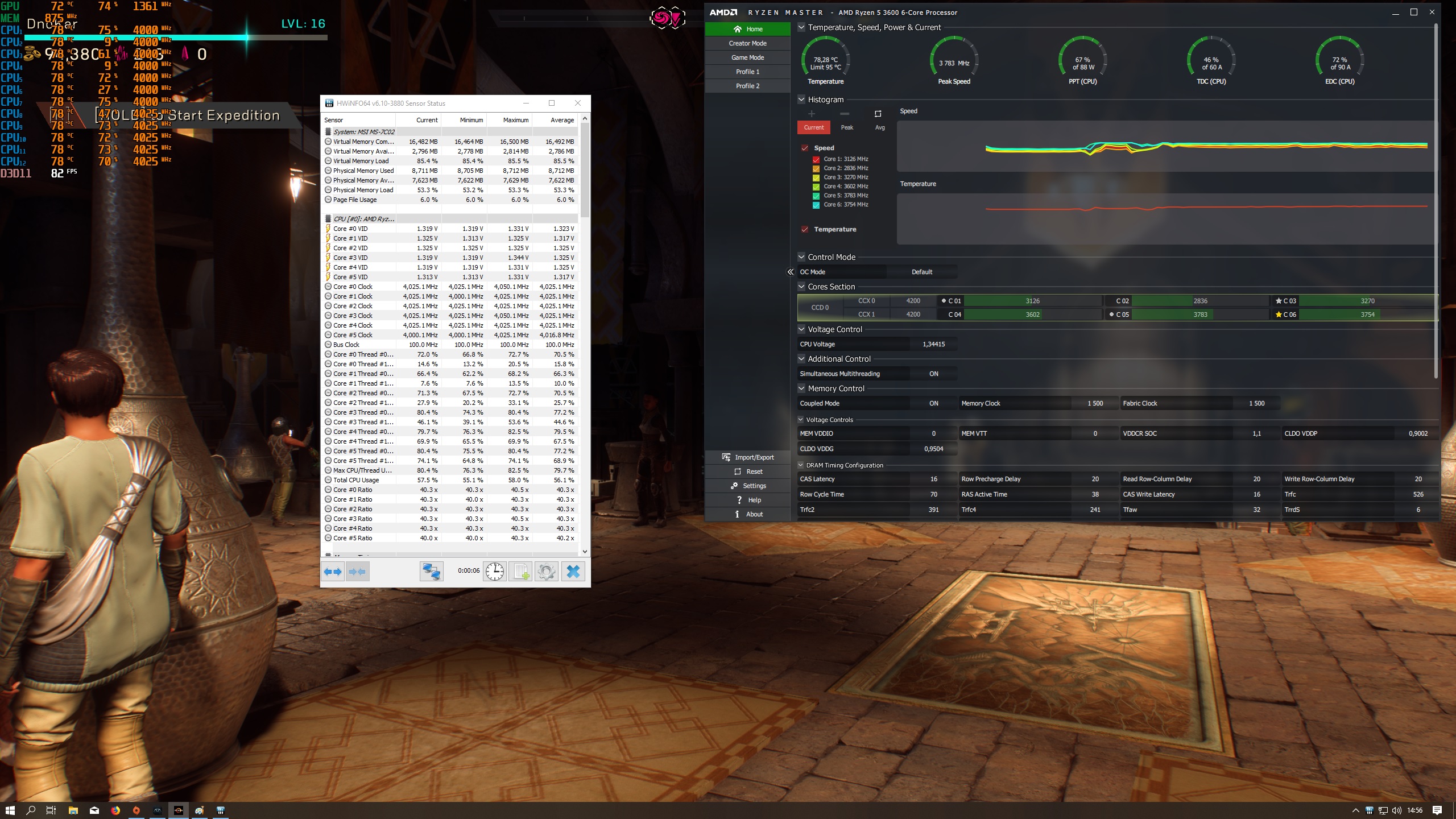This screenshot has width=1456, height=819.
Task: Collapse DRAM Timing Configuration subsection
Action: 801,465
